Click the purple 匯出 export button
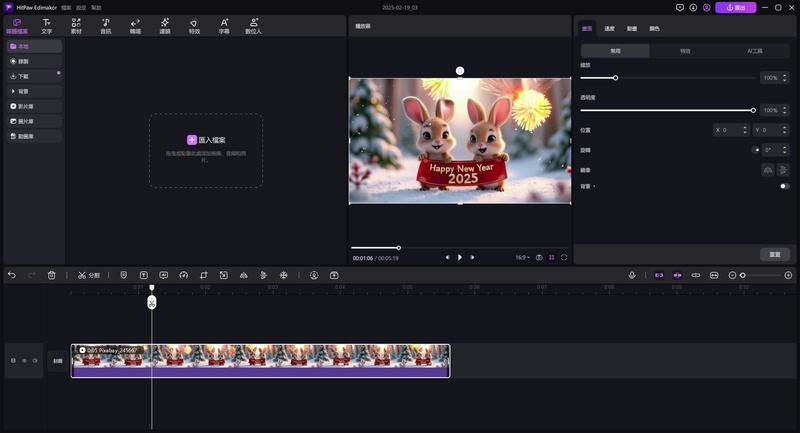The height and width of the screenshot is (433, 800). point(735,7)
